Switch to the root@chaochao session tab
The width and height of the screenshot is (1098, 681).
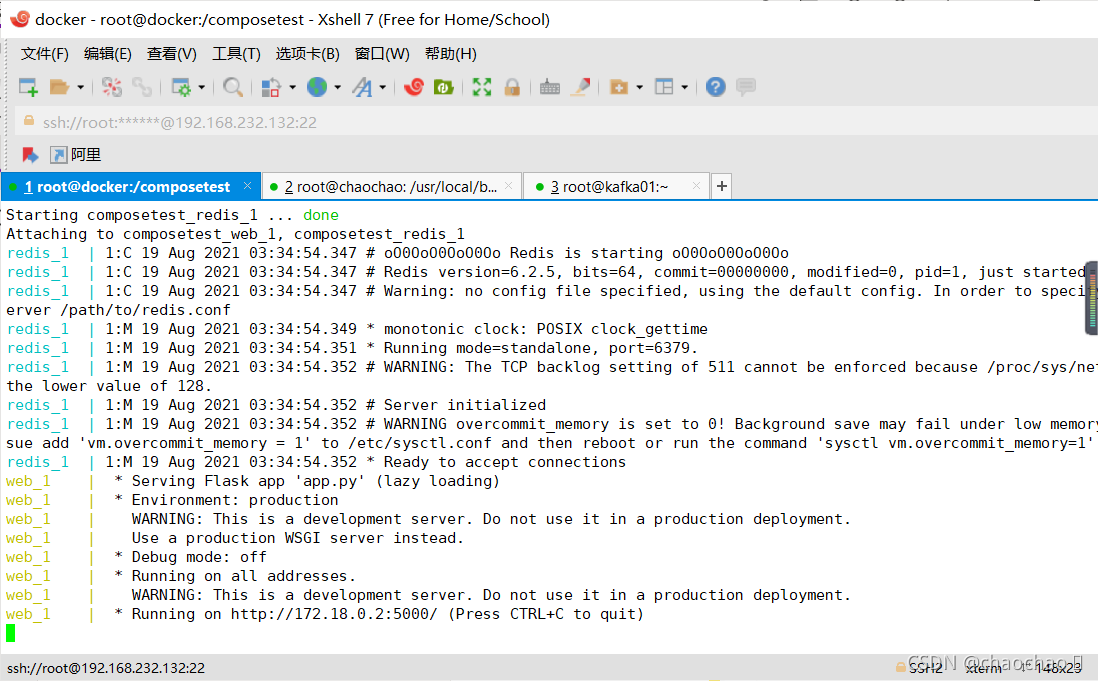click(x=390, y=187)
